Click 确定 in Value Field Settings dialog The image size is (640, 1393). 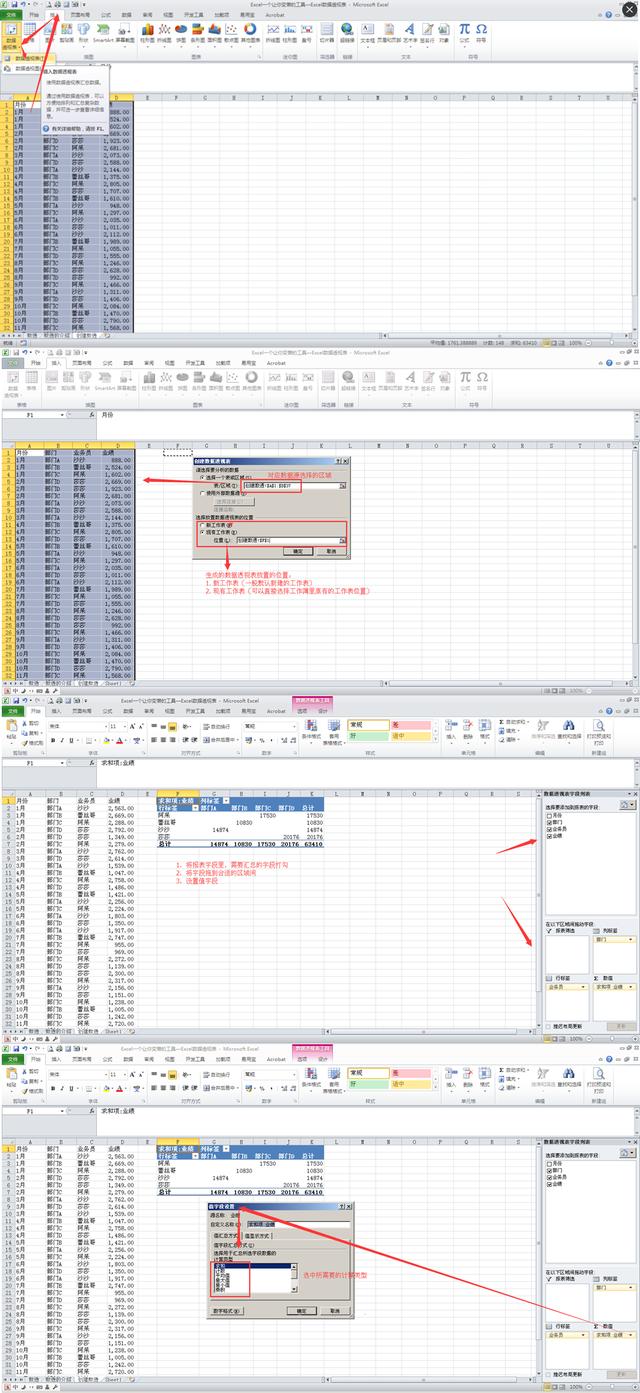point(301,1311)
